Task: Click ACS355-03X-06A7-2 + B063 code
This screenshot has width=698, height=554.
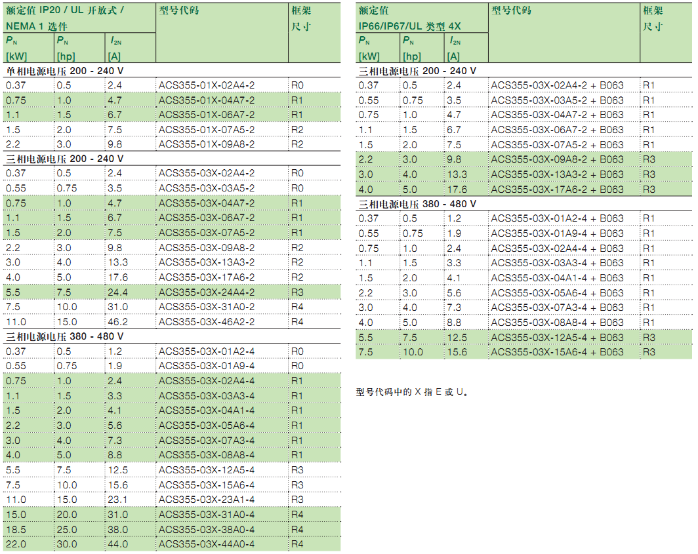Action: [x=557, y=129]
